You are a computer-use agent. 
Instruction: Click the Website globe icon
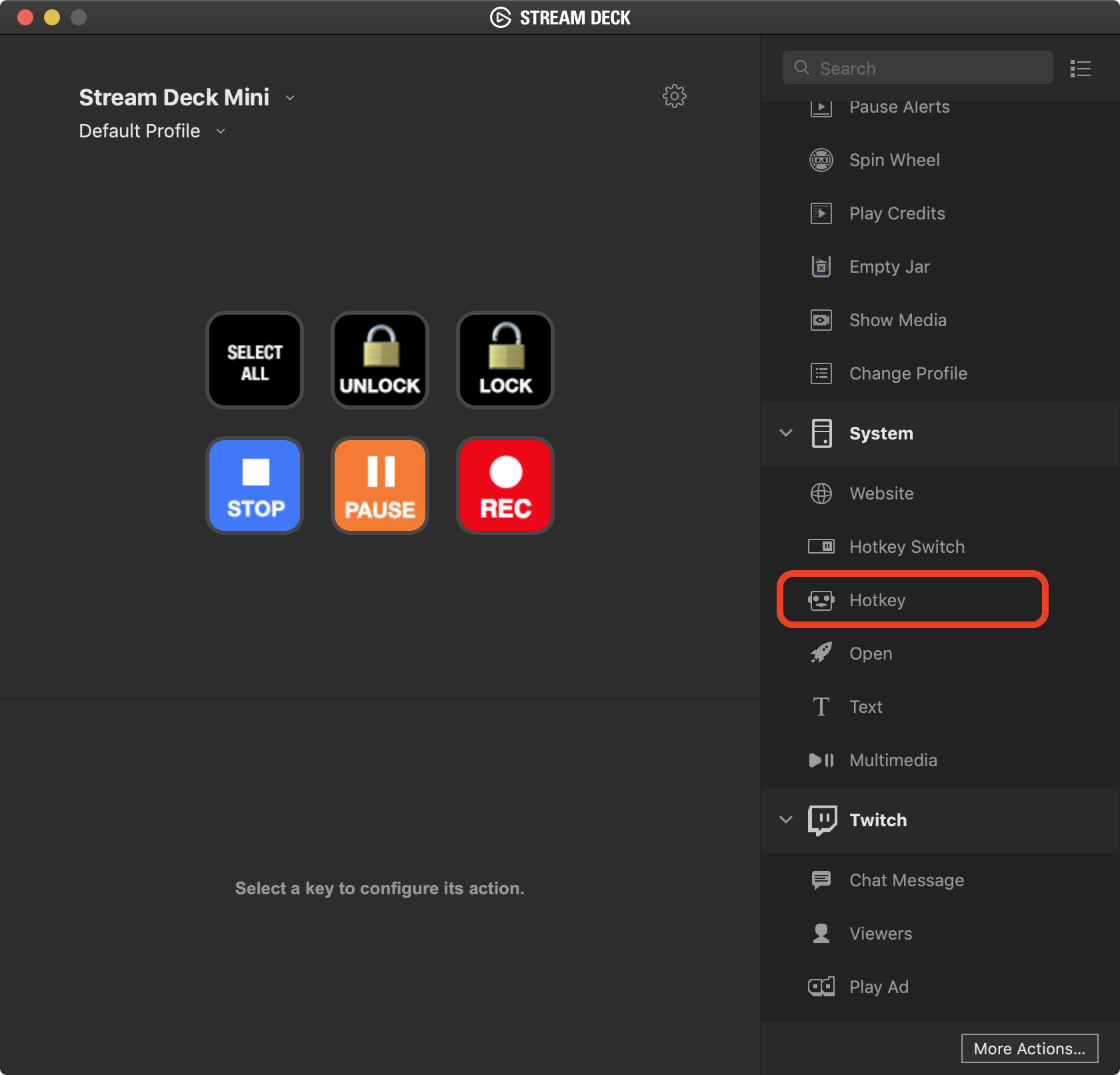[821, 493]
